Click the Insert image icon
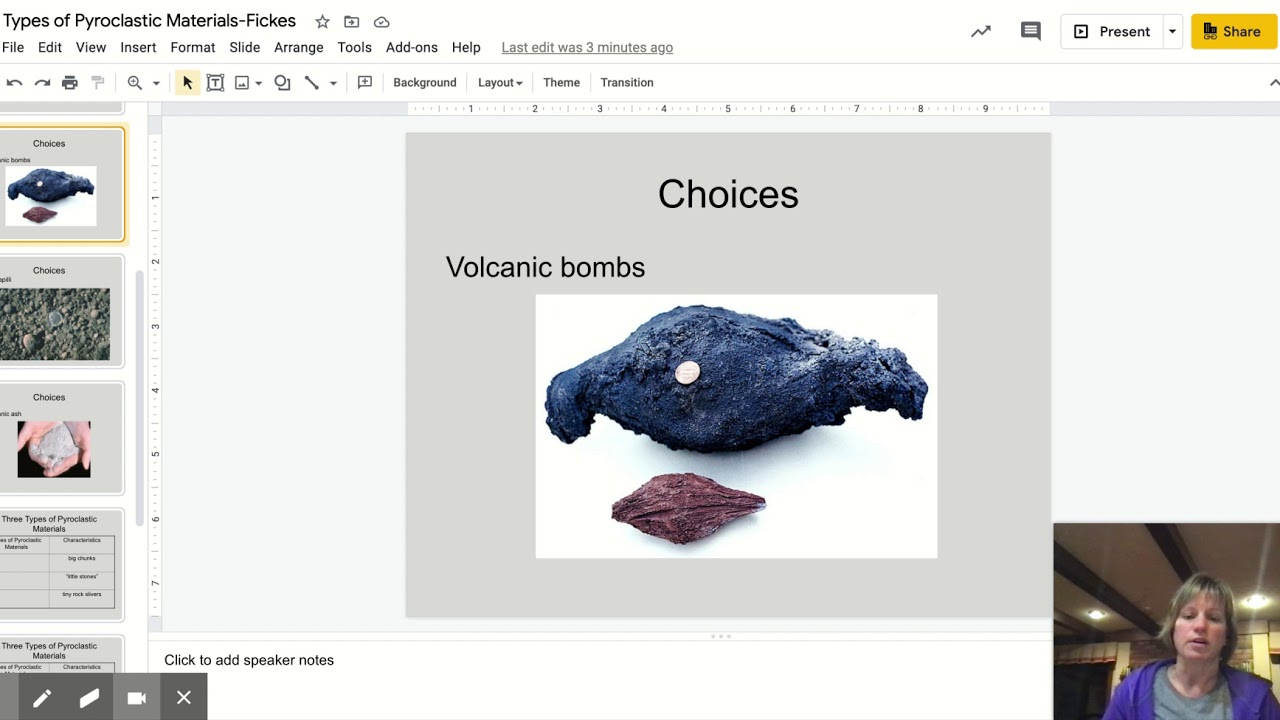The height and width of the screenshot is (720, 1280). pos(242,83)
